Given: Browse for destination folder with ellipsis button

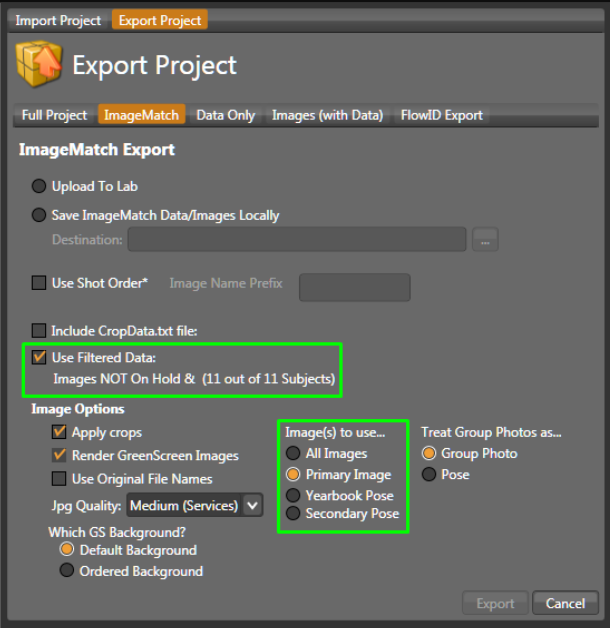Looking at the screenshot, I should 485,240.
